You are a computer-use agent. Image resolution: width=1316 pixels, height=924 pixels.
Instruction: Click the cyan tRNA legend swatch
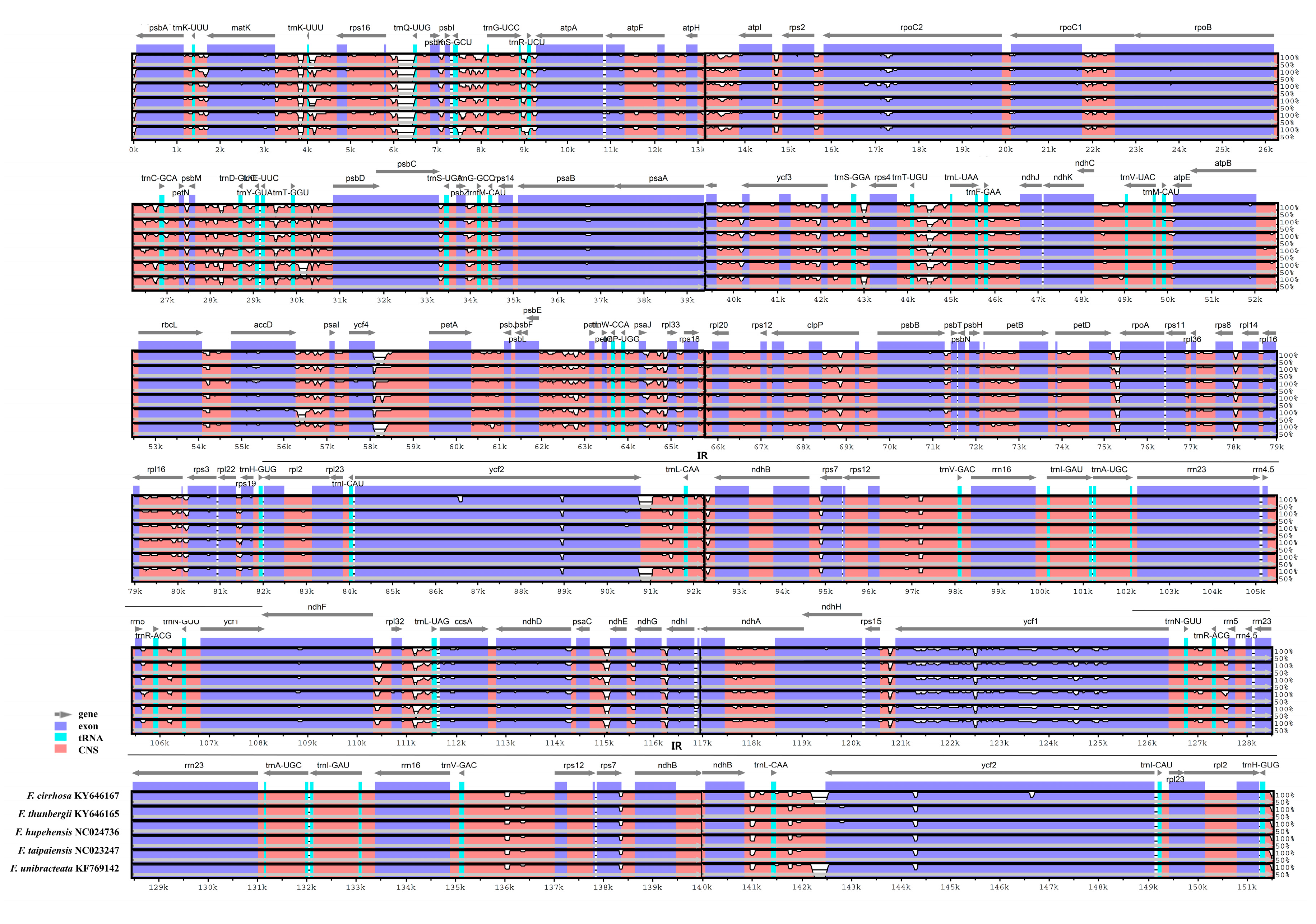61,738
